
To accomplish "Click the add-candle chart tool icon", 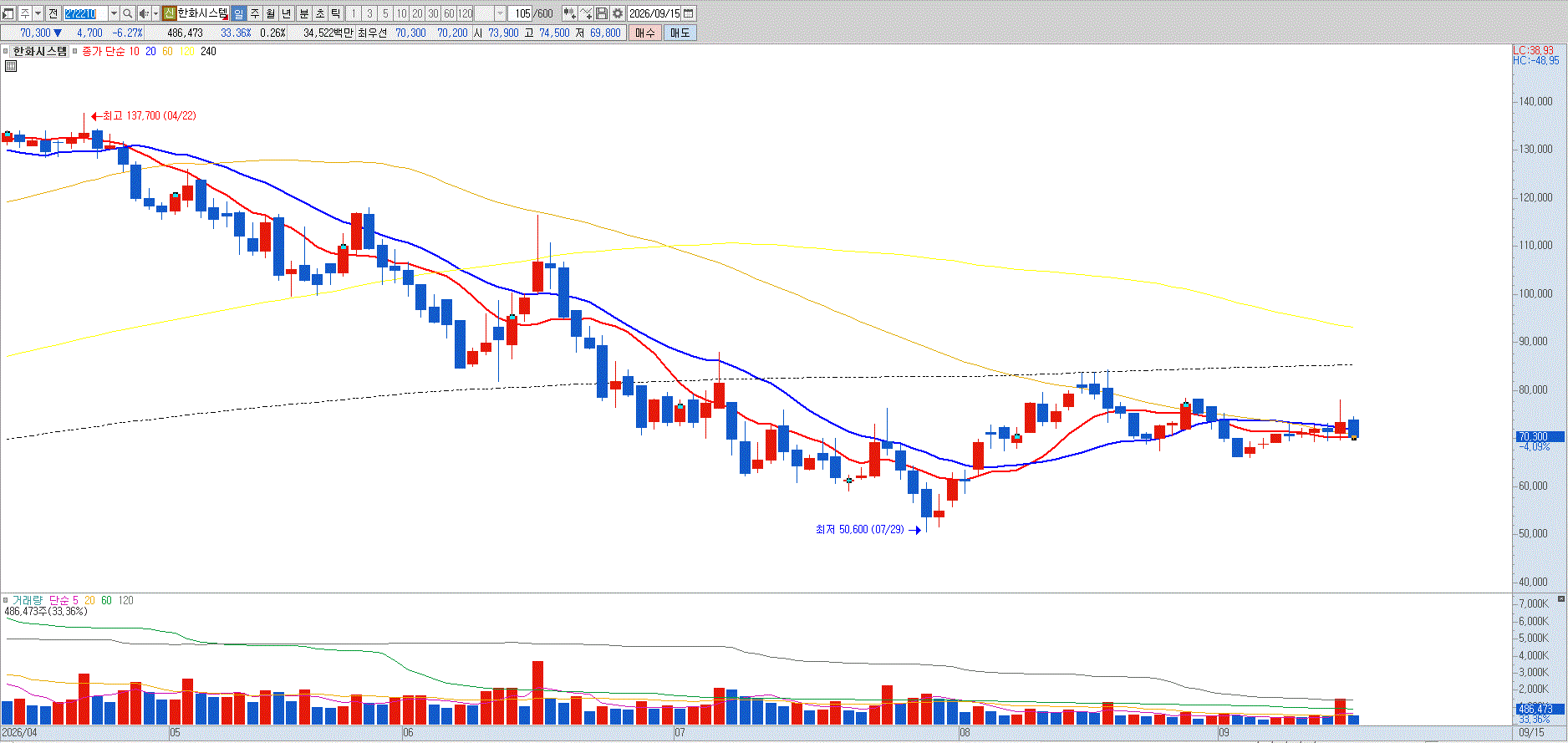I will coord(568,13).
